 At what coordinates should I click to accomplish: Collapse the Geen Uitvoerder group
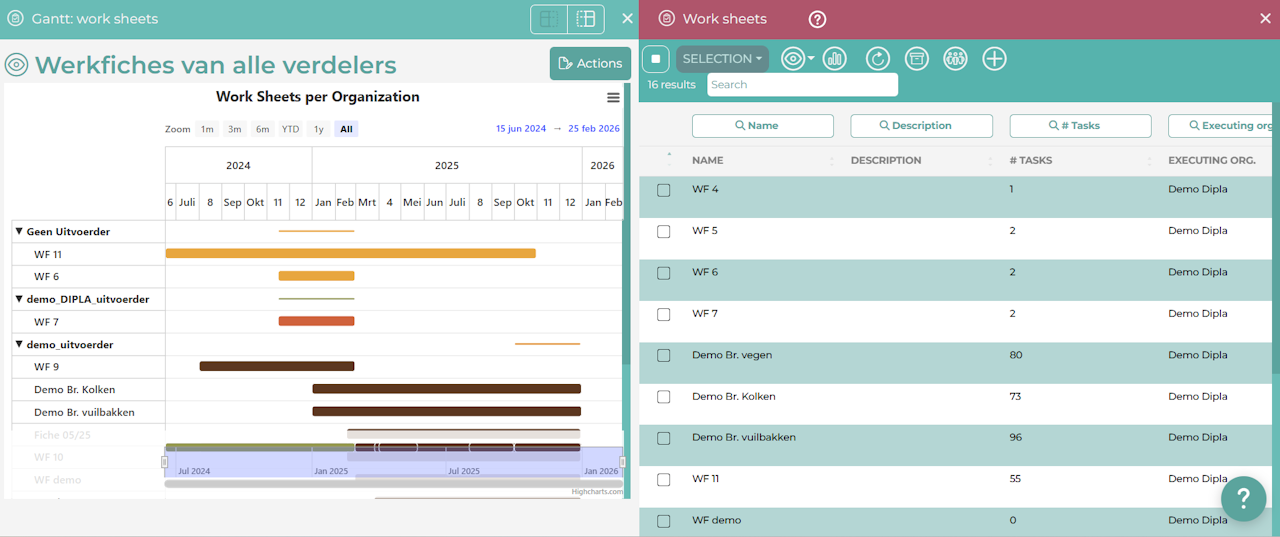click(x=19, y=232)
